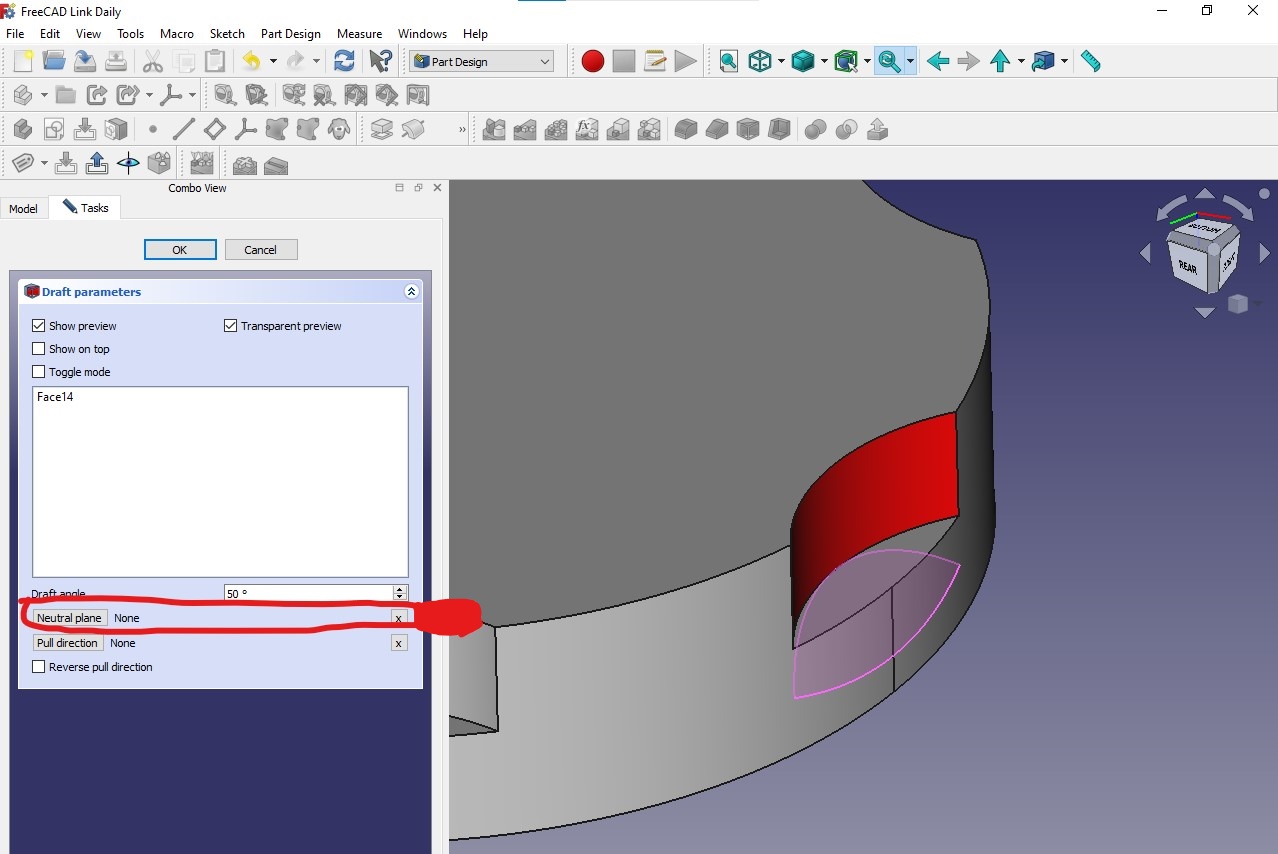Create a new document with toolbar icon
1278x854 pixels.
[23, 61]
